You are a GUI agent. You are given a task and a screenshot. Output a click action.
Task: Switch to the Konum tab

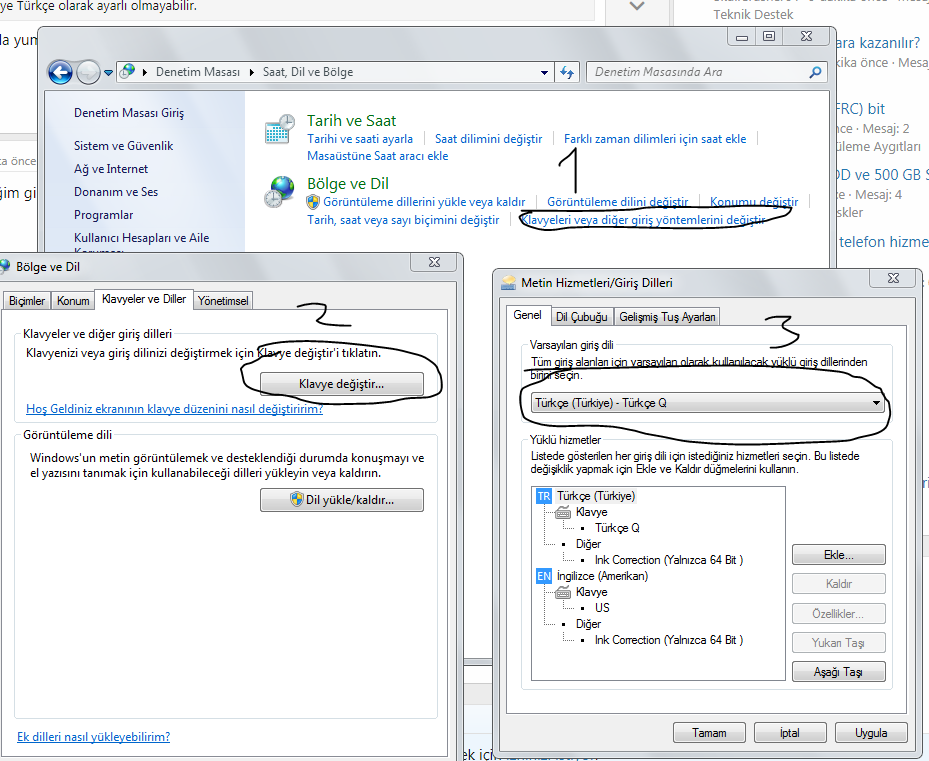tap(73, 301)
